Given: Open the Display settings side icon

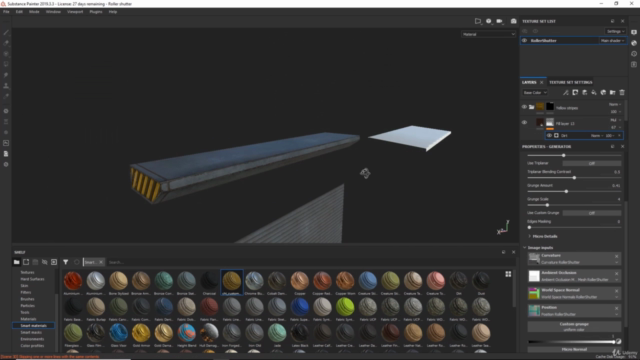Looking at the screenshot, I should [634, 32].
